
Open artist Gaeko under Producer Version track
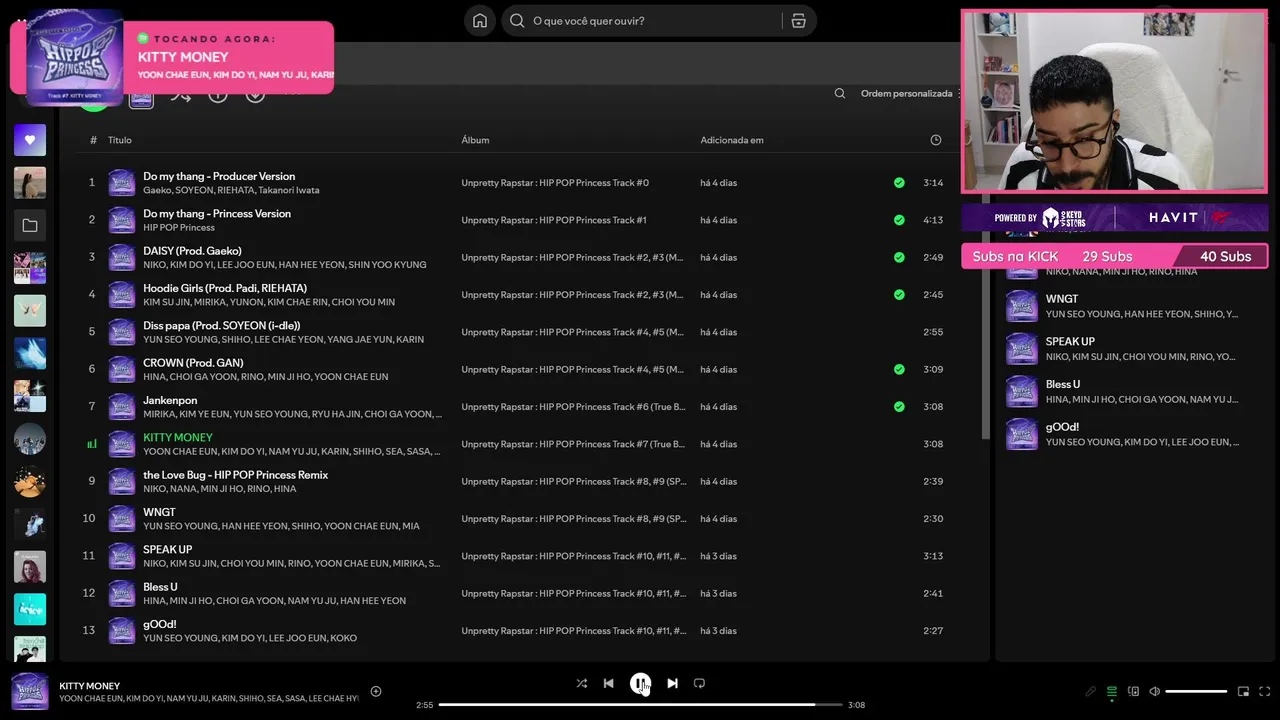pos(156,190)
